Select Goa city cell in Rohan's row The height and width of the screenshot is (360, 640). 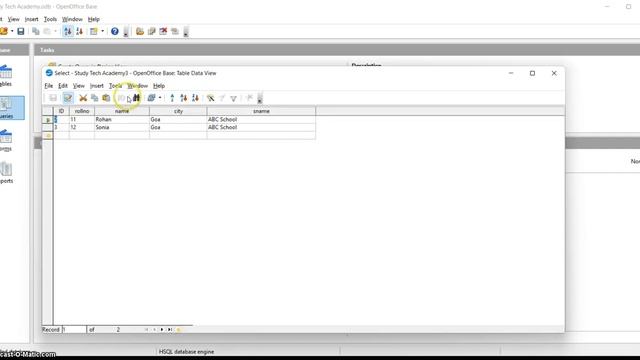click(178, 120)
